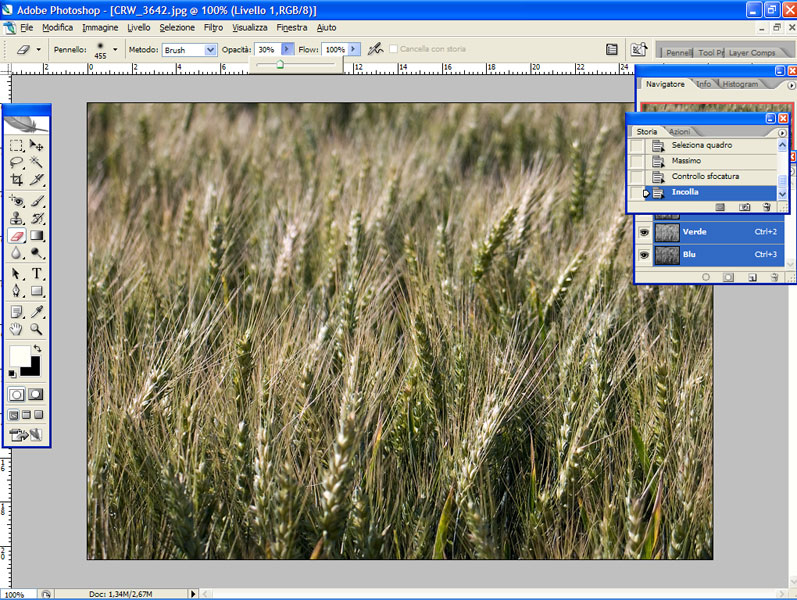Check the Cancella con storia checkbox

click(394, 49)
